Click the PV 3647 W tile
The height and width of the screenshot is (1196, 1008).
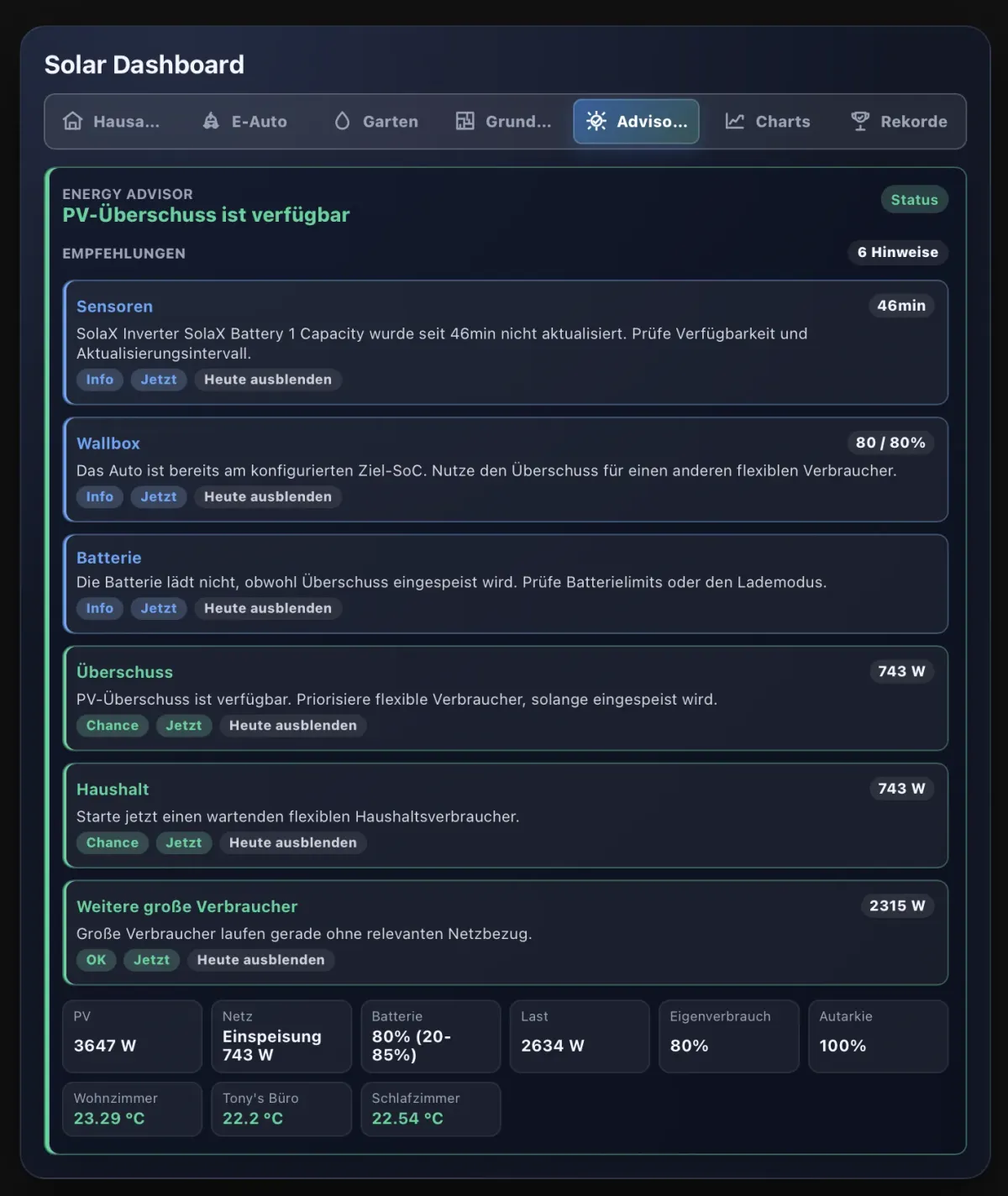coord(132,1036)
